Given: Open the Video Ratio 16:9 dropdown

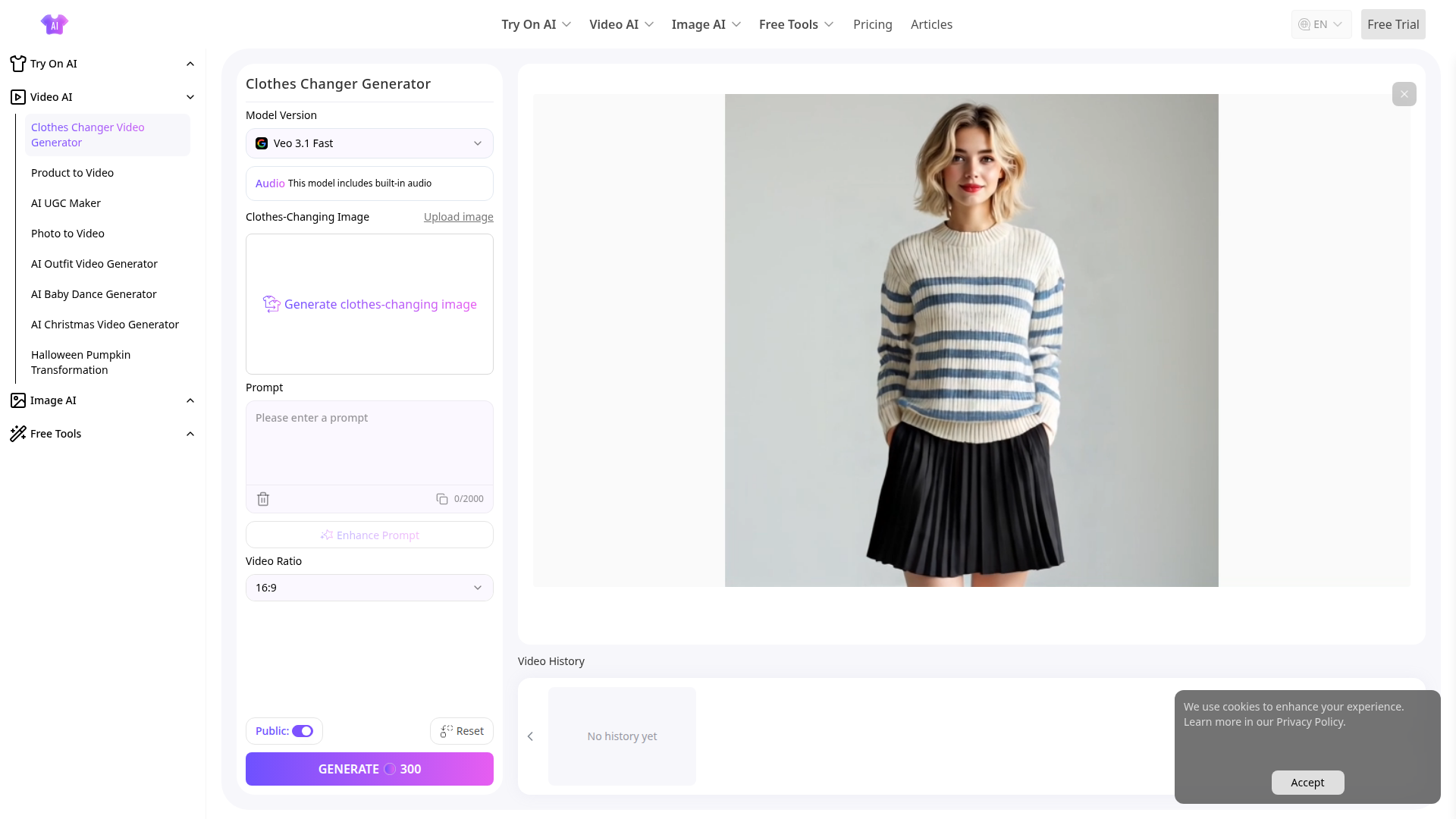Looking at the screenshot, I should [369, 588].
